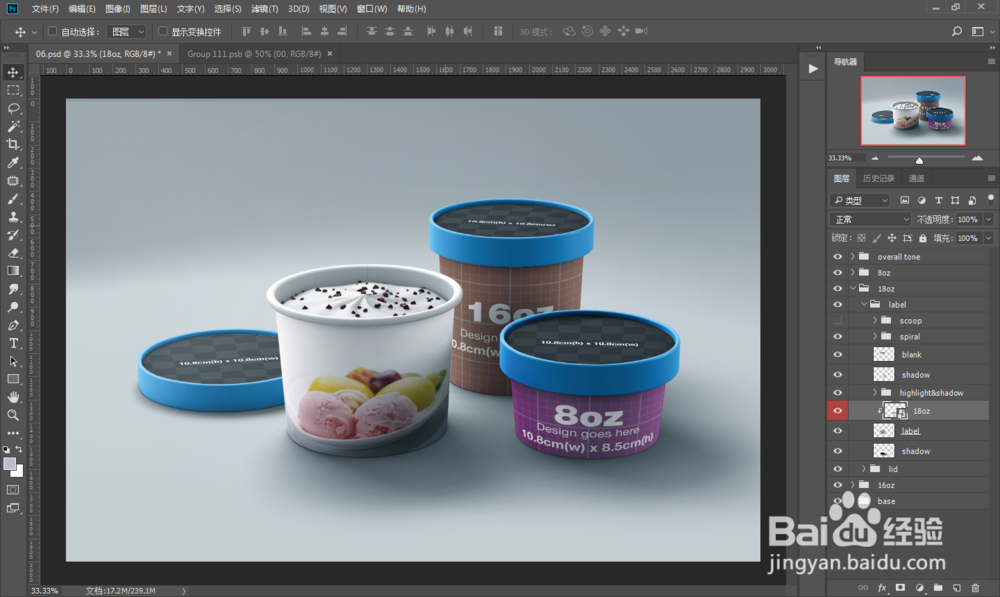Click the play actions panel button
This screenshot has height=597, width=1000.
[812, 69]
